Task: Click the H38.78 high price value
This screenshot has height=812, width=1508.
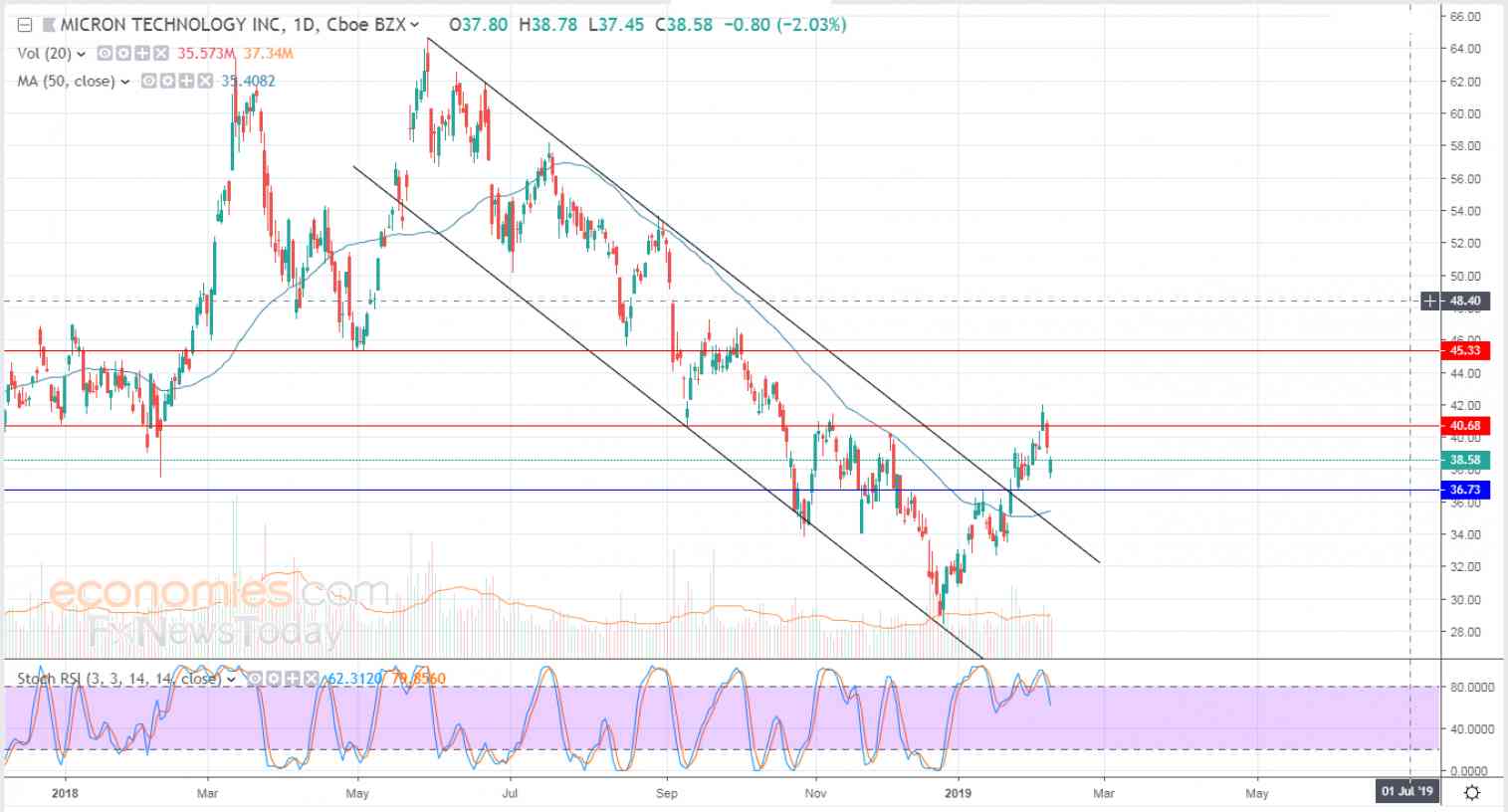Action: (547, 25)
